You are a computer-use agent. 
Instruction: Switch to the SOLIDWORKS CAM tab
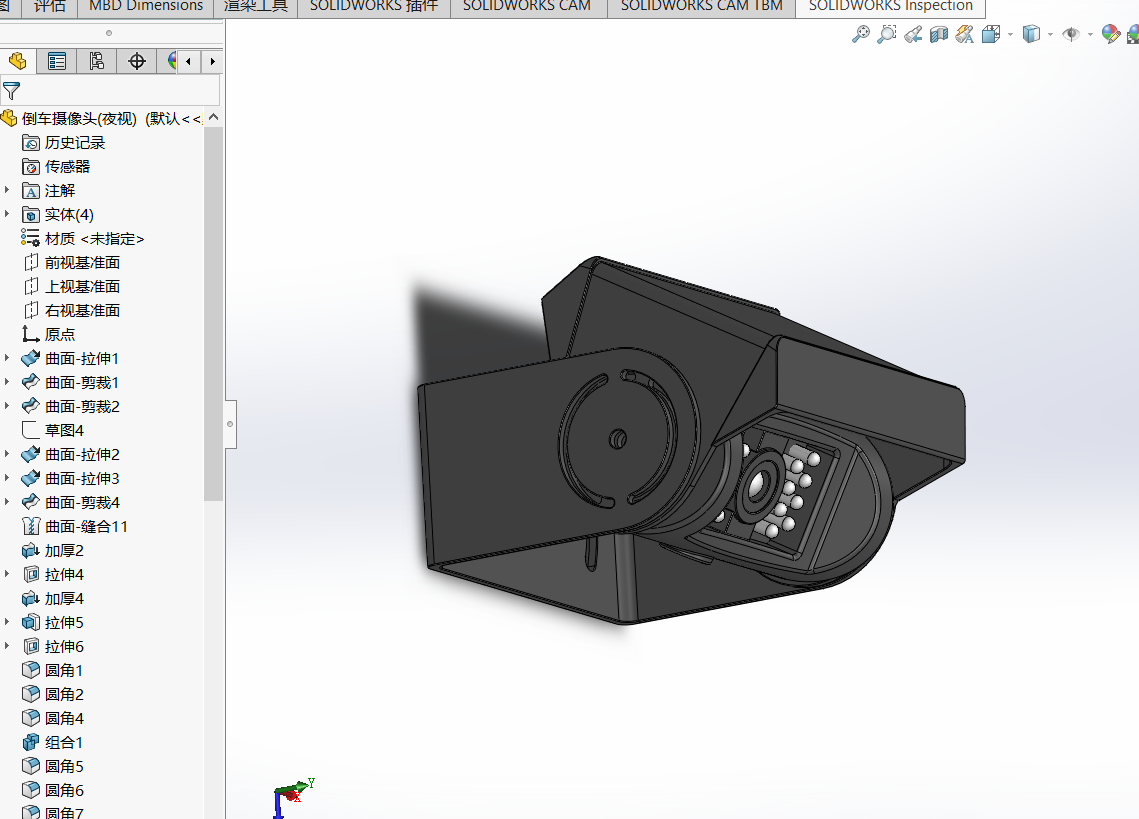(x=527, y=7)
